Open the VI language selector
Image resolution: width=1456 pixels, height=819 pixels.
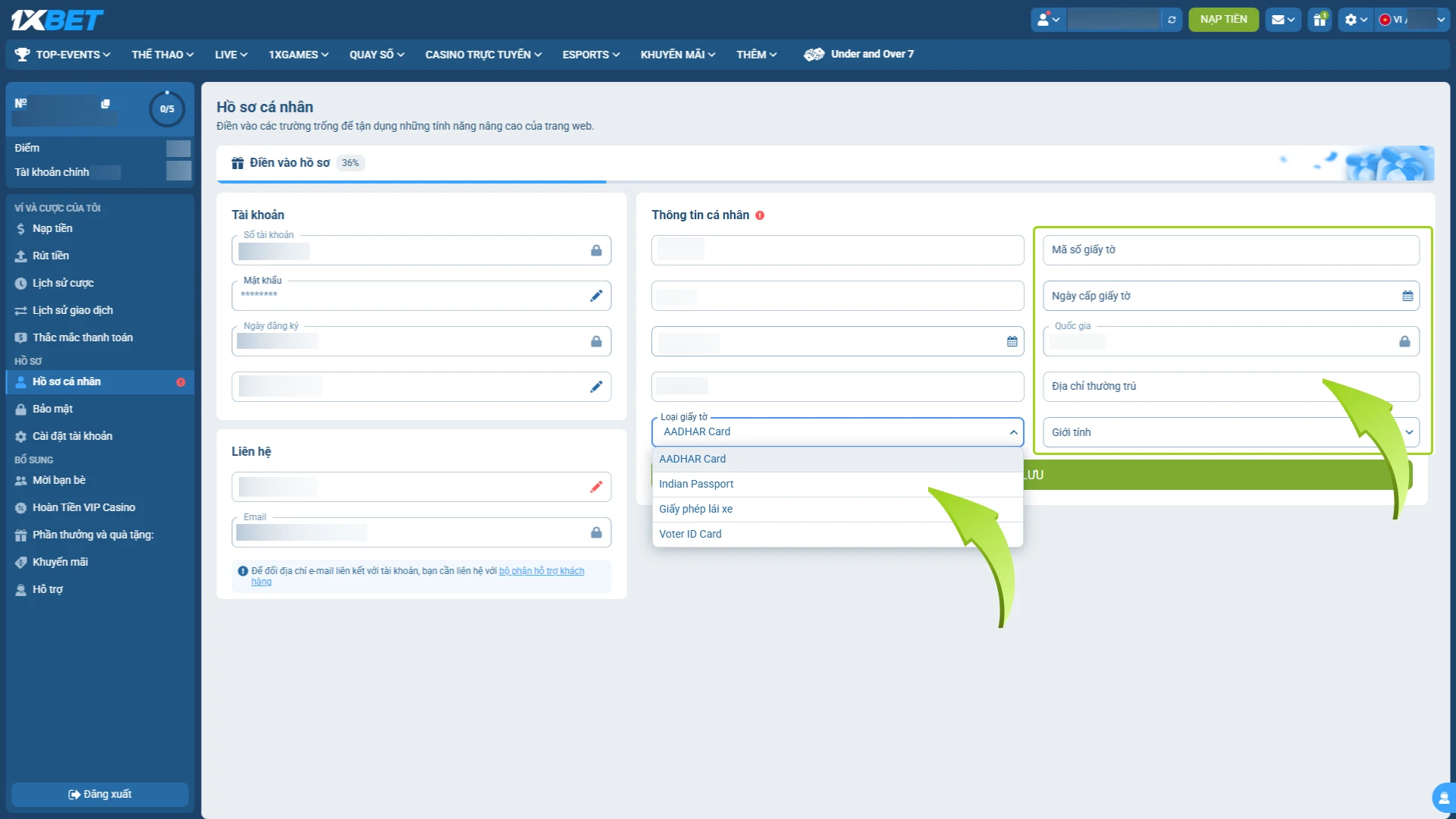point(1411,20)
